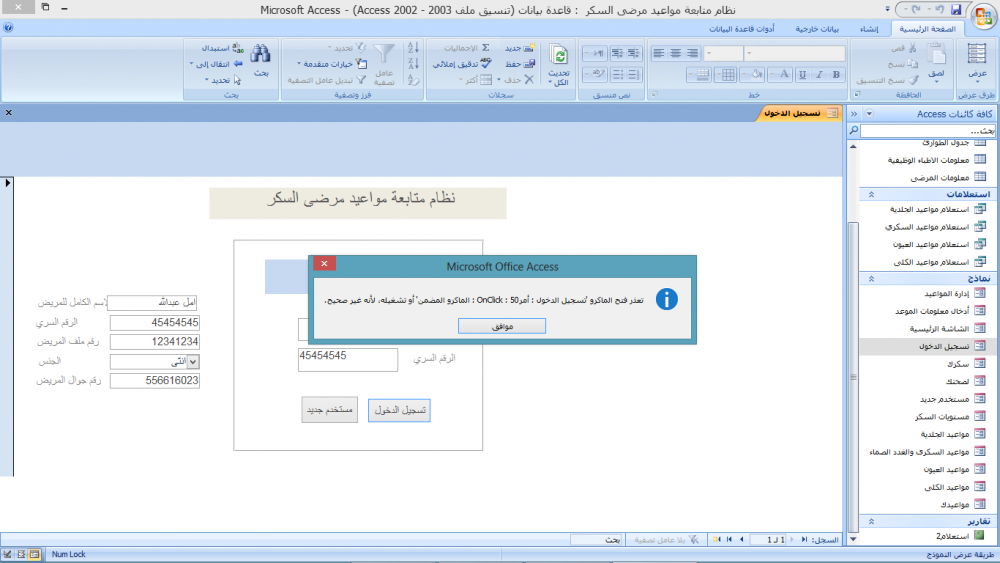This screenshot has width=1000, height=563.
Task: Click the record search (بحث) box
Action: point(596,539)
